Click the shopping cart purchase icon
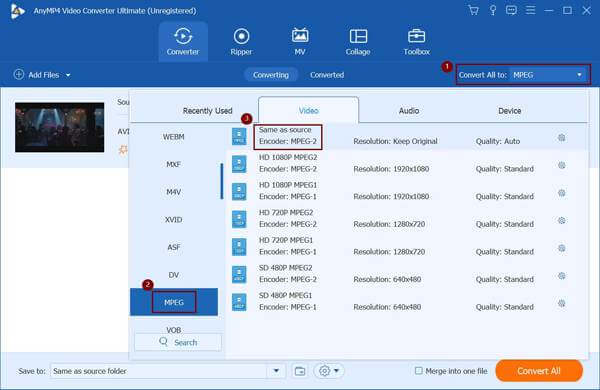This screenshot has width=600, height=390. click(x=473, y=10)
